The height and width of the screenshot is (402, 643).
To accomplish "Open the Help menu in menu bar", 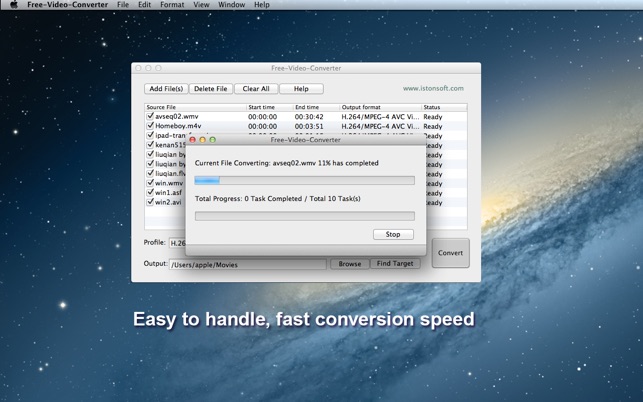I will pos(262,5).
